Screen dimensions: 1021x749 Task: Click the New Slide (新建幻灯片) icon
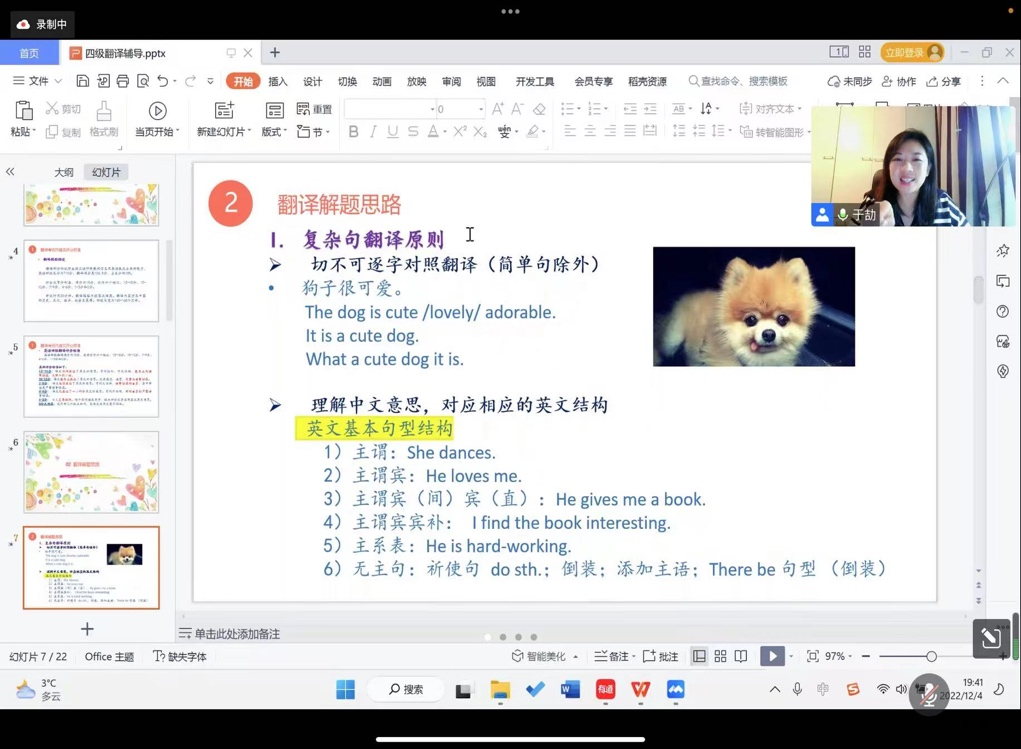224,111
